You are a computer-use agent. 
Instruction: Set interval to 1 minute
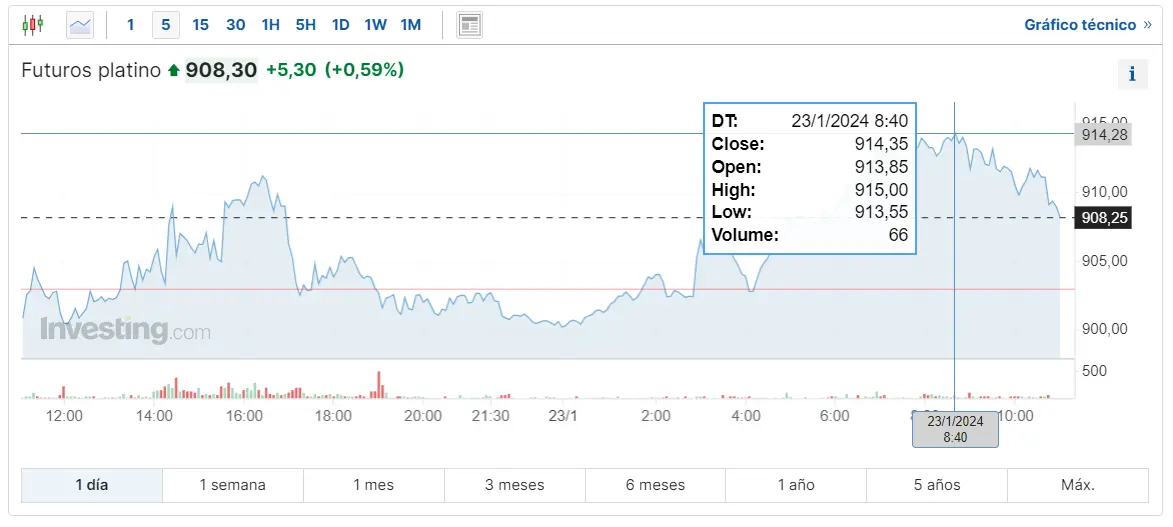(131, 25)
